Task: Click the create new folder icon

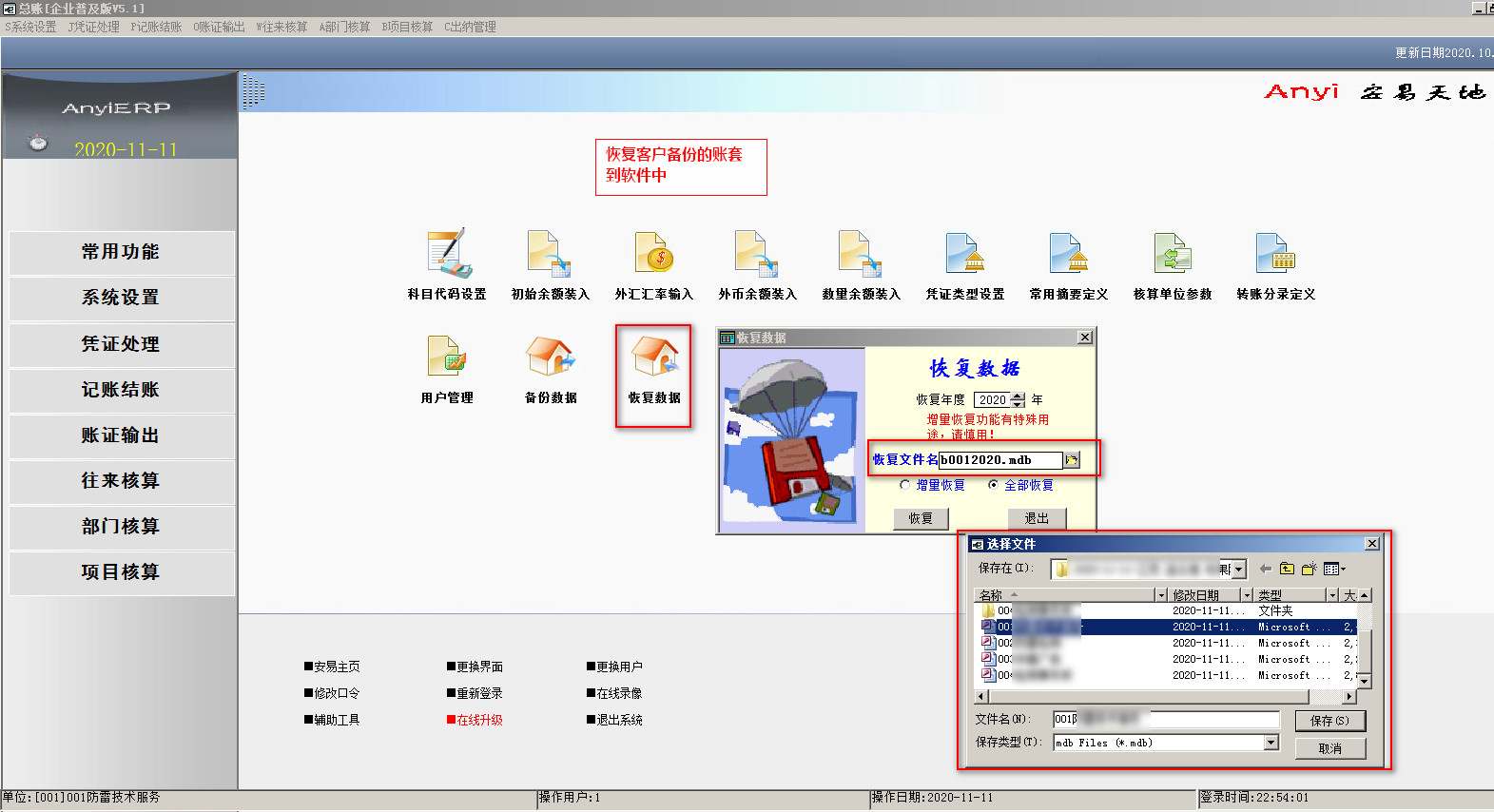Action: click(1309, 569)
